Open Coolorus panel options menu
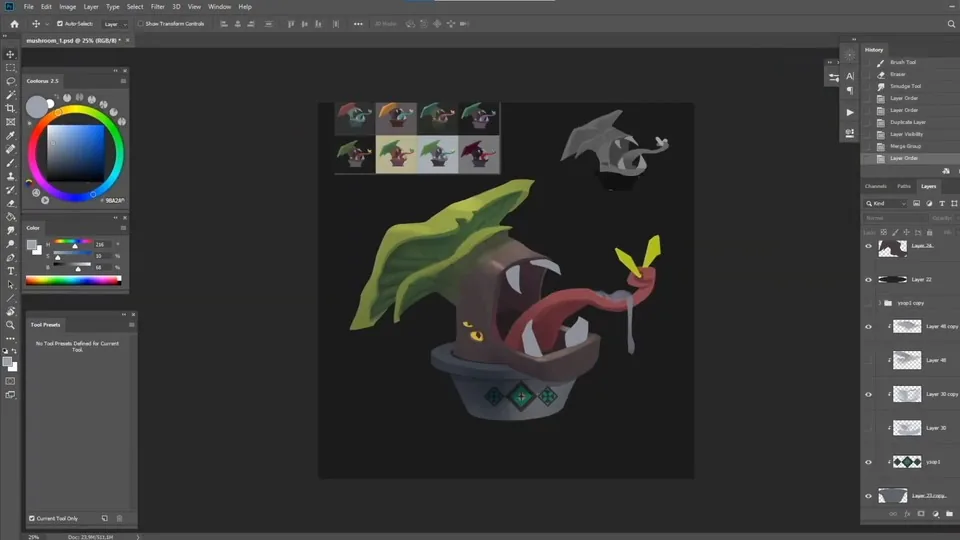The image size is (960, 540). [x=123, y=81]
